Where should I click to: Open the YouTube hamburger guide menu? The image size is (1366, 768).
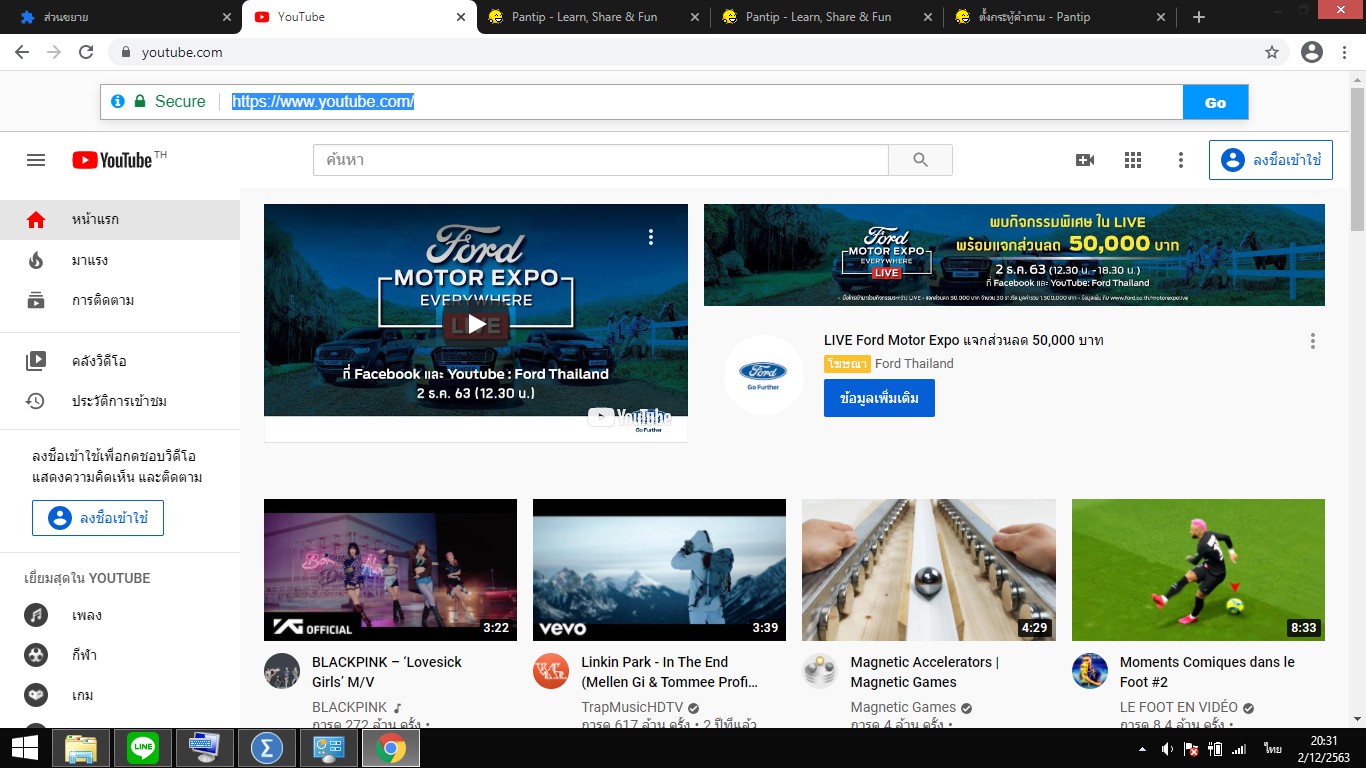36,160
